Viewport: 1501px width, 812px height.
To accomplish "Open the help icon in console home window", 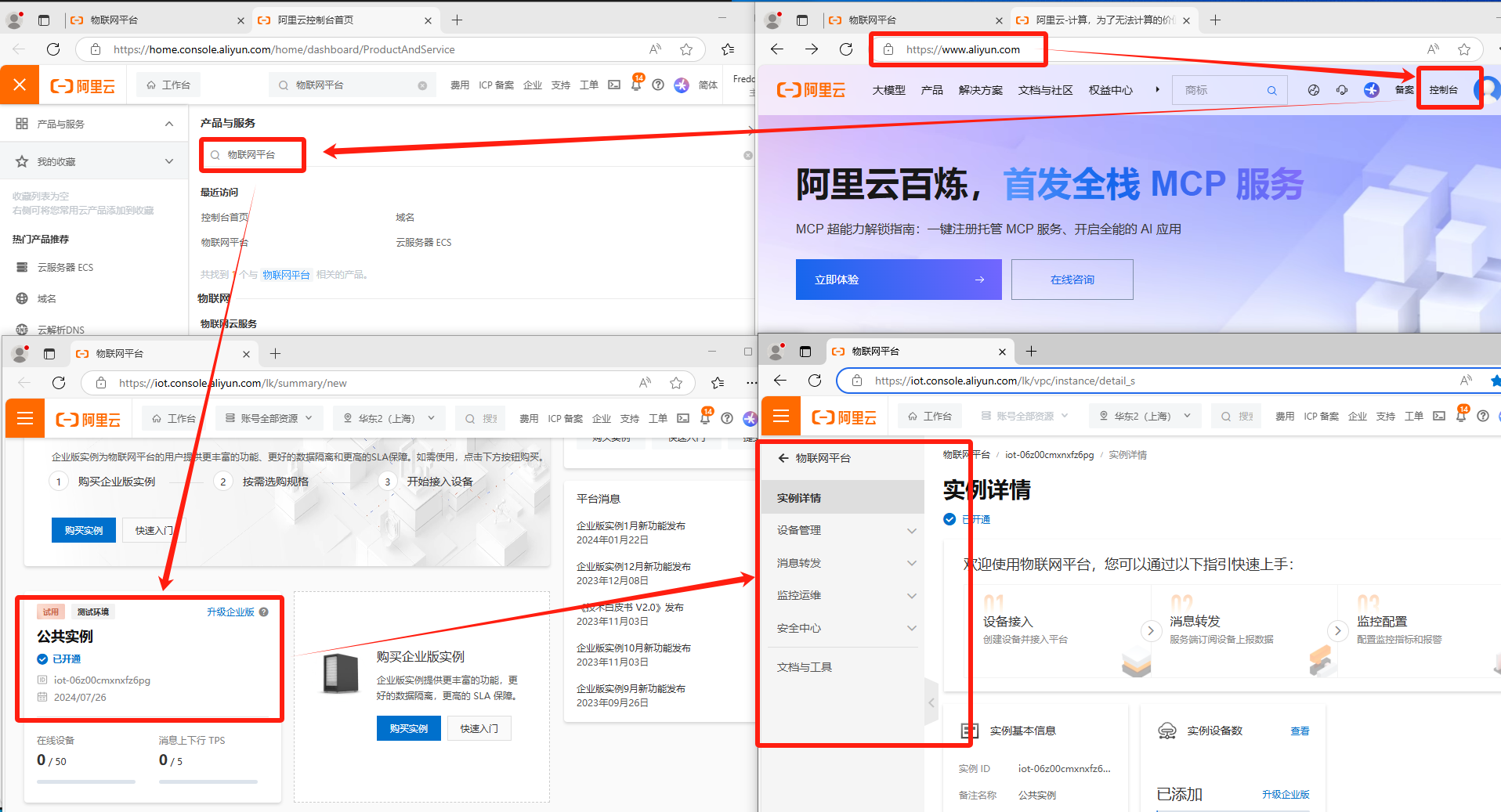I will (x=658, y=85).
